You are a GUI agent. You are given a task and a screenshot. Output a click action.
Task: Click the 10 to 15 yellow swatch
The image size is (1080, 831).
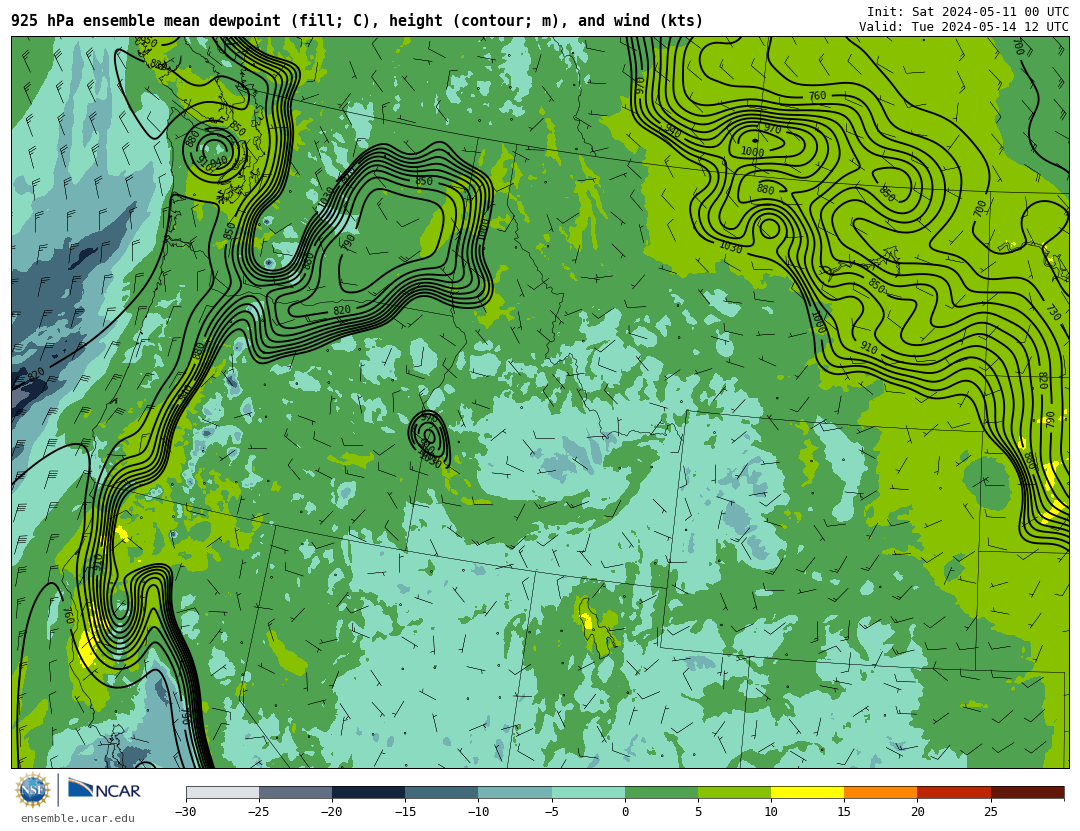pos(807,792)
